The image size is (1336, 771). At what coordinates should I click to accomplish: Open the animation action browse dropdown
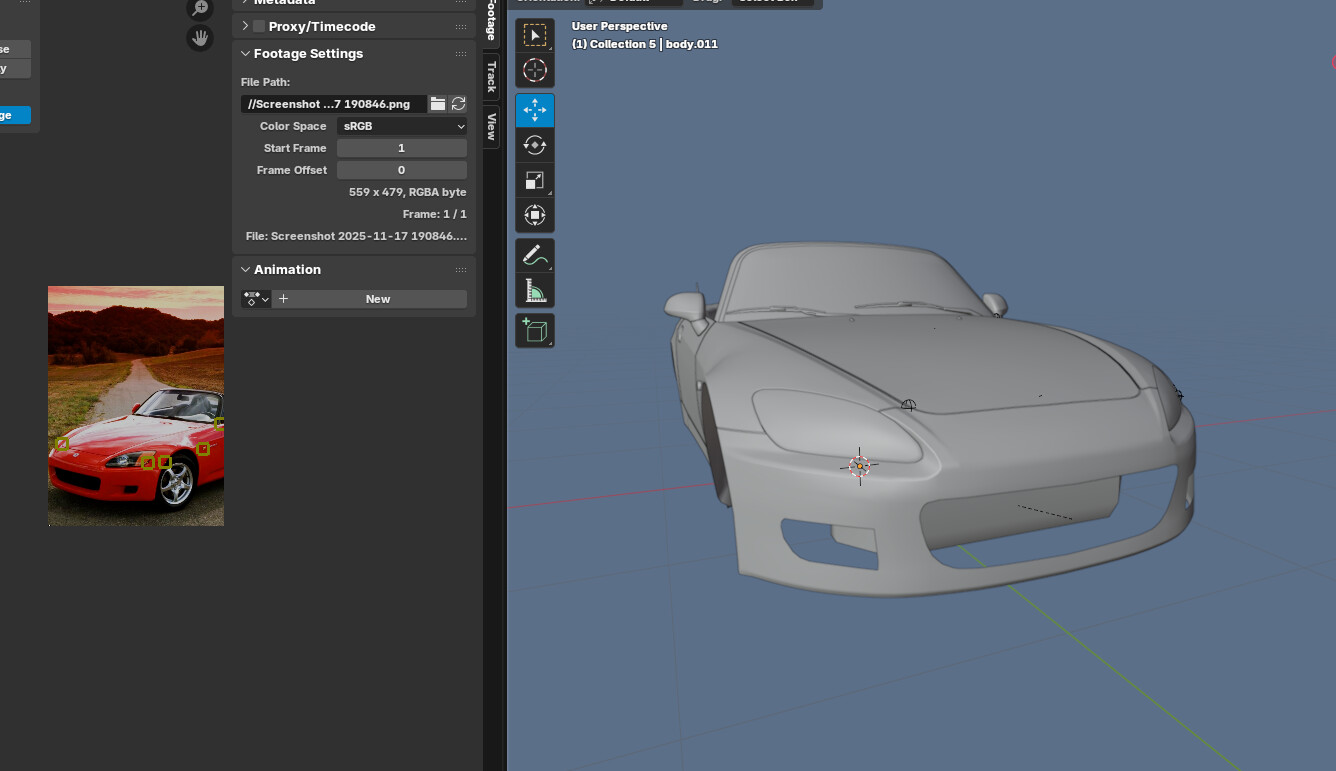[x=256, y=299]
